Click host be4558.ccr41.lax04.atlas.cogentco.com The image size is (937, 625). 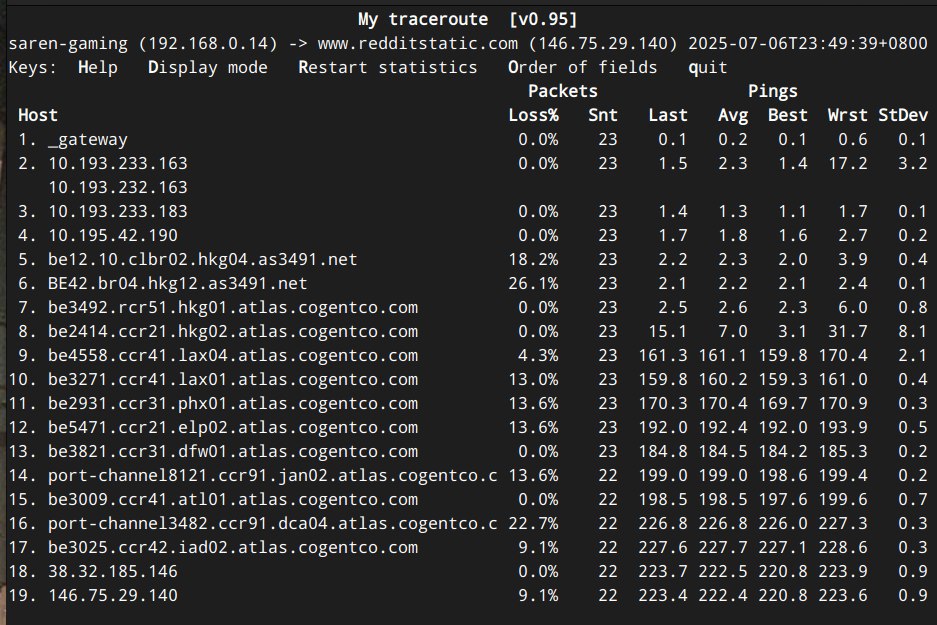(x=232, y=356)
